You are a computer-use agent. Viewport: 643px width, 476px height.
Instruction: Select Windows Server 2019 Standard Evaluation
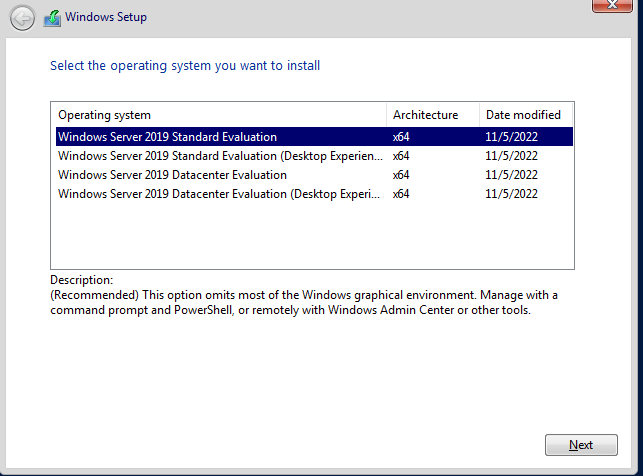coord(167,137)
